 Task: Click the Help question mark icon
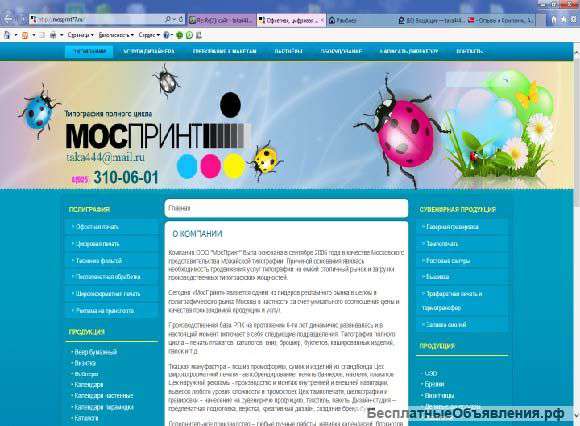pos(166,36)
